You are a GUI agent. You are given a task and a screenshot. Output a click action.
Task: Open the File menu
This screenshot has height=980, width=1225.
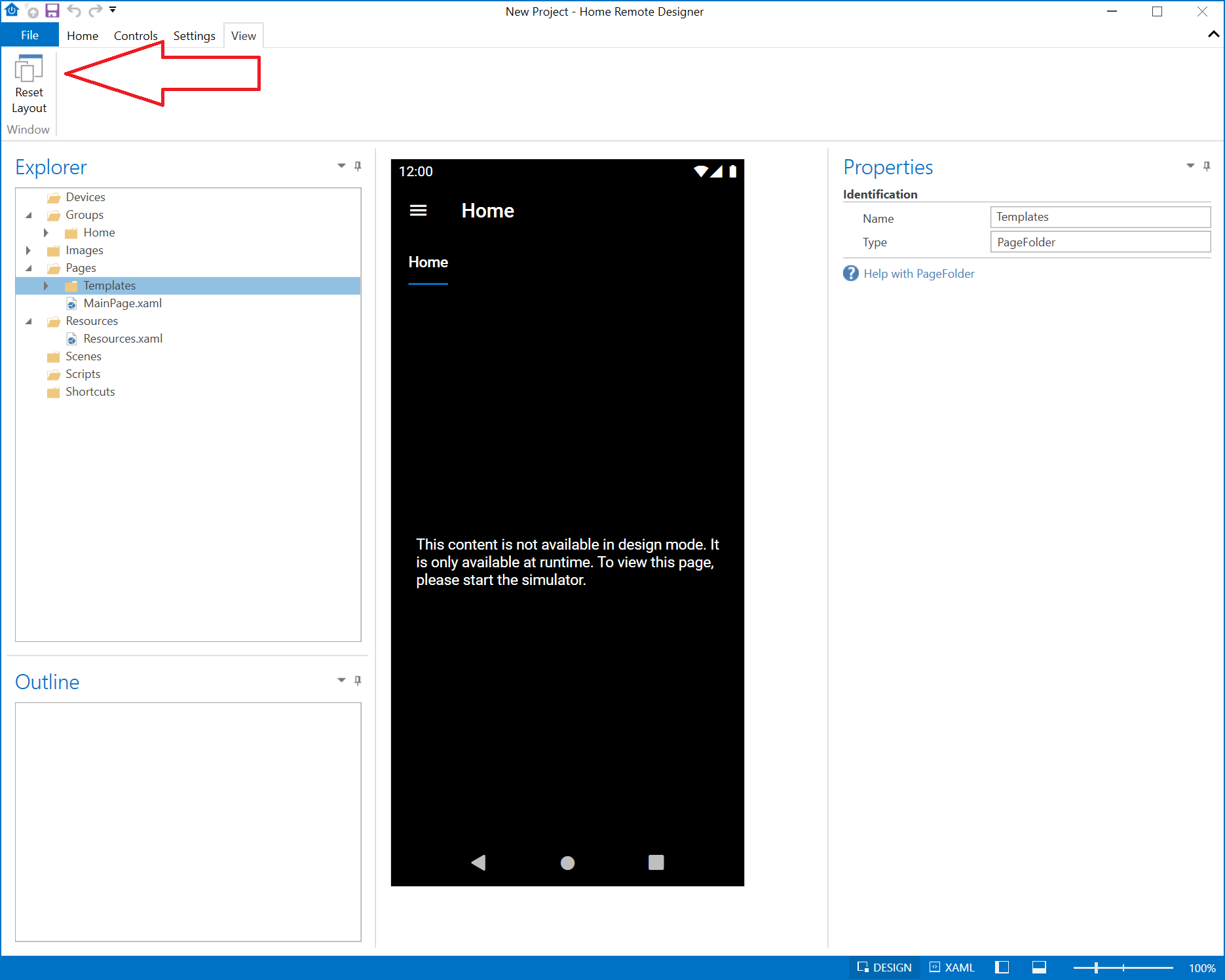(x=29, y=35)
